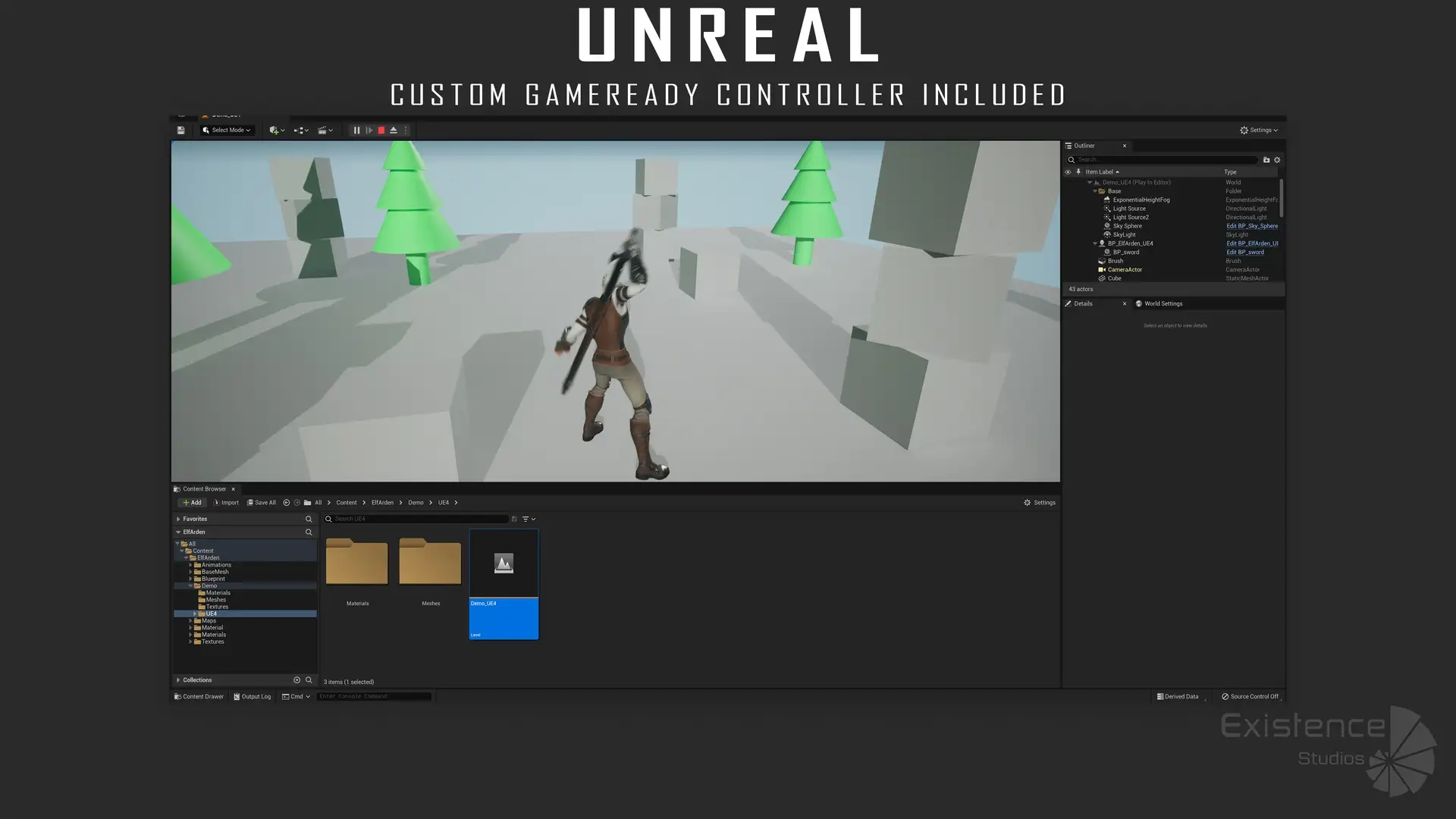Click the Outliner create folder icon
This screenshot has width=1456, height=819.
[x=1266, y=160]
